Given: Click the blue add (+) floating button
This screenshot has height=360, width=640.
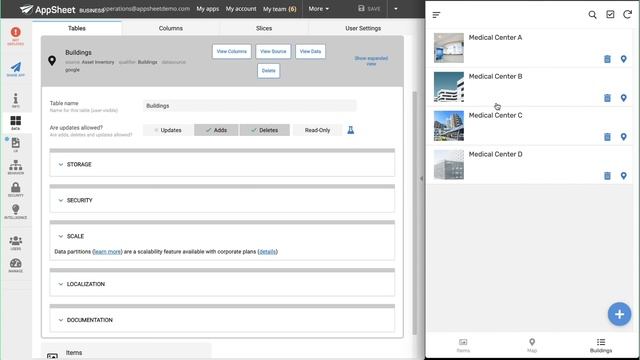Looking at the screenshot, I should [619, 314].
